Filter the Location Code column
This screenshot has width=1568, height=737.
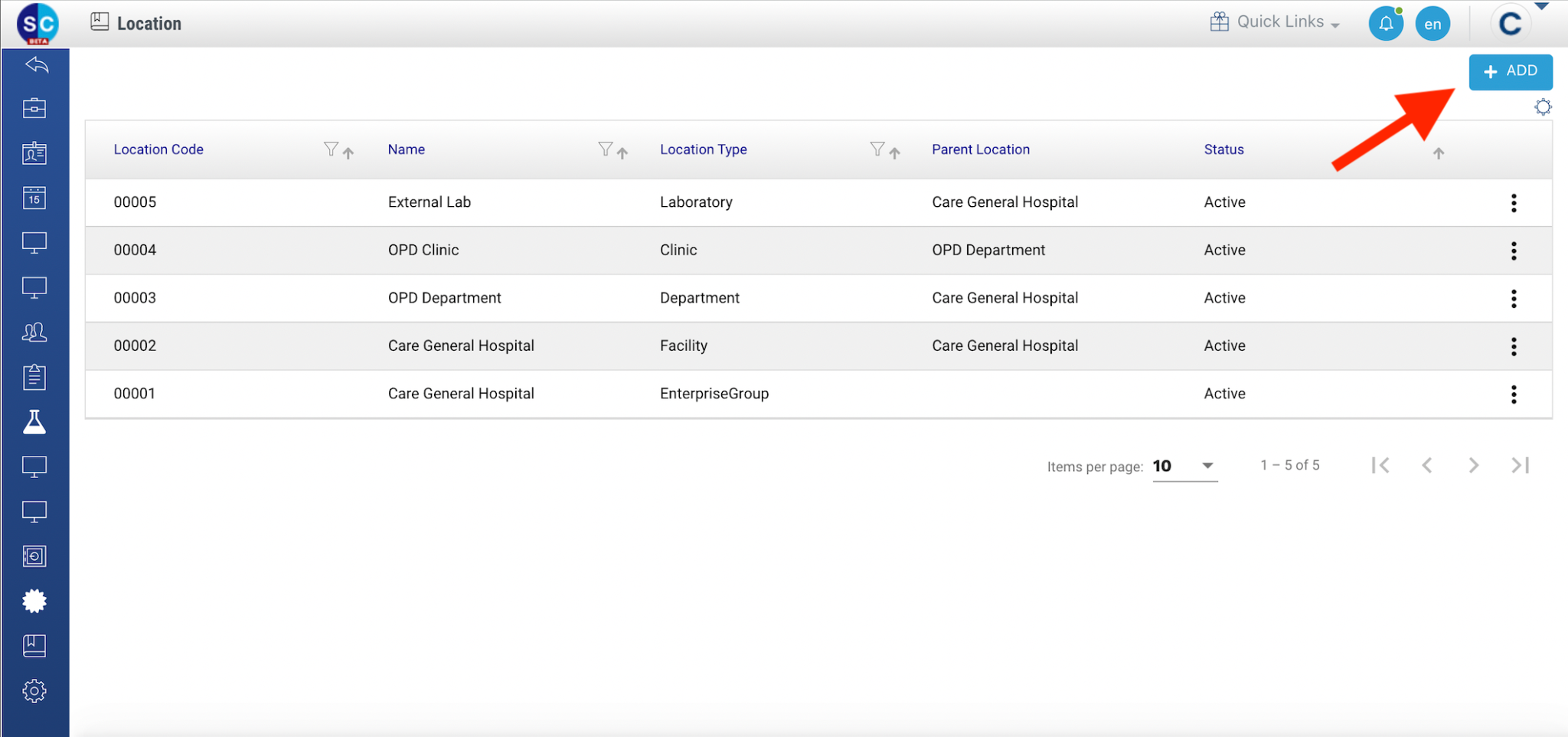pos(331,149)
